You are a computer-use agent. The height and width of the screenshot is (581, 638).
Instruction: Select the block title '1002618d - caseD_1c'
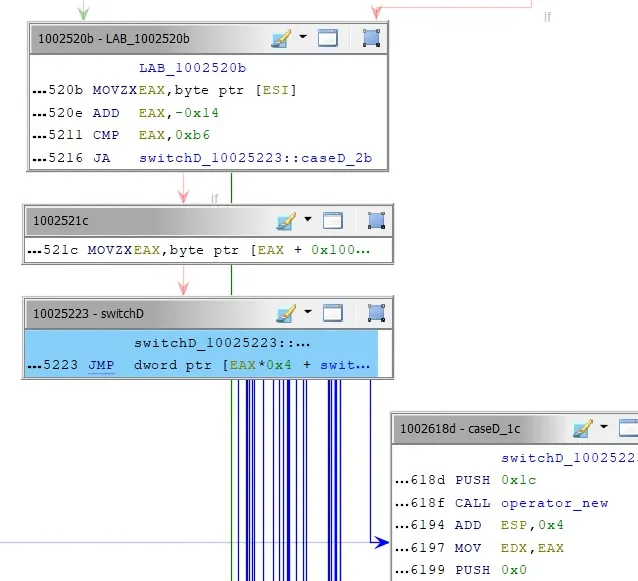[460, 429]
